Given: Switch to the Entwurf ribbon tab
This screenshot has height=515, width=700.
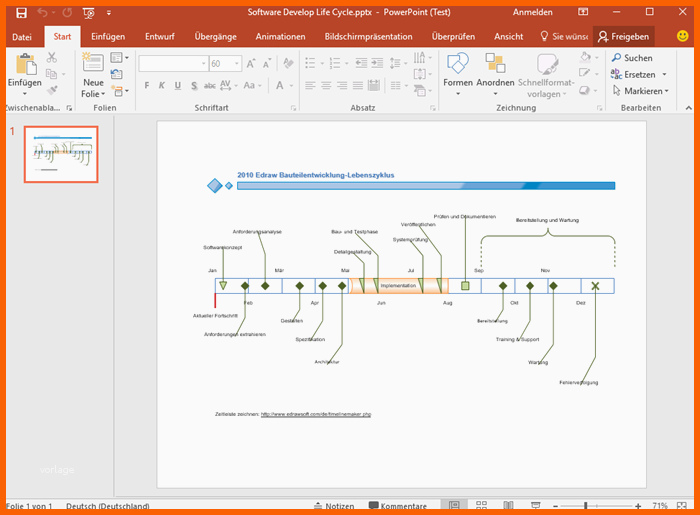Looking at the screenshot, I should (160, 37).
